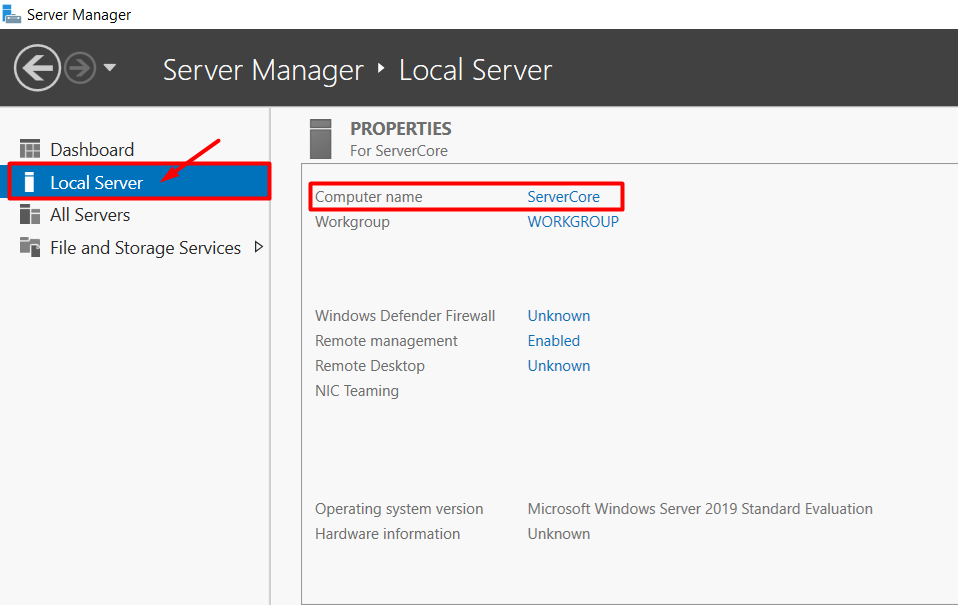Open the navigation history dropdown arrow

109,67
